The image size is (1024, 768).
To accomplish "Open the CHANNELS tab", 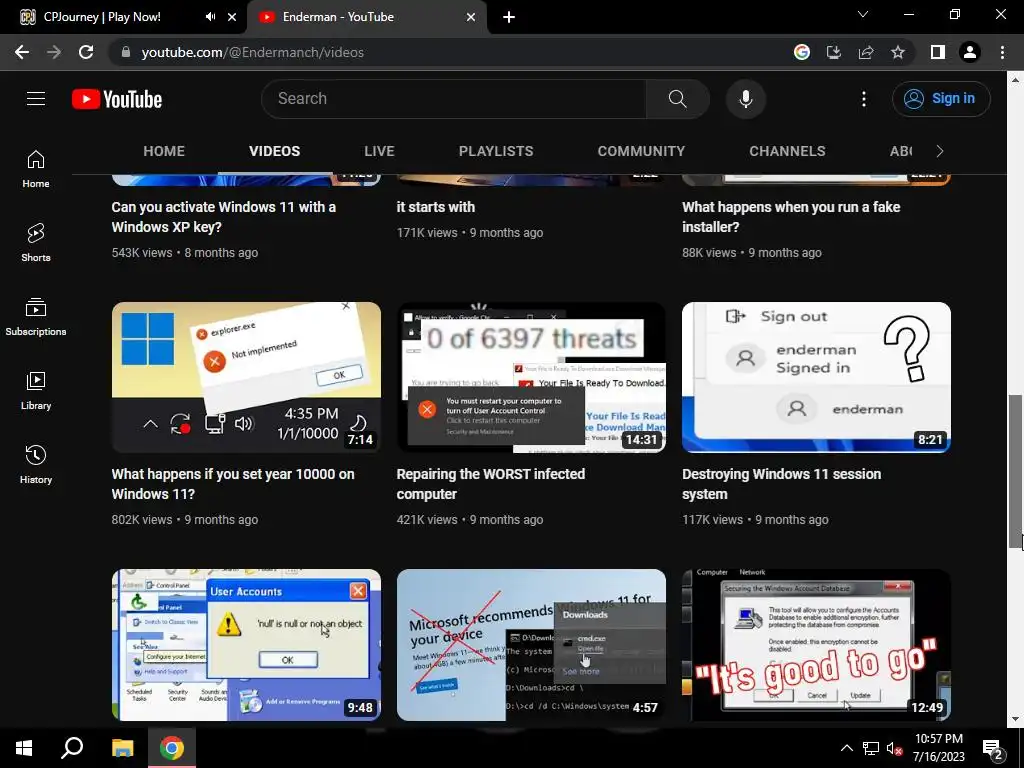I will (787, 151).
